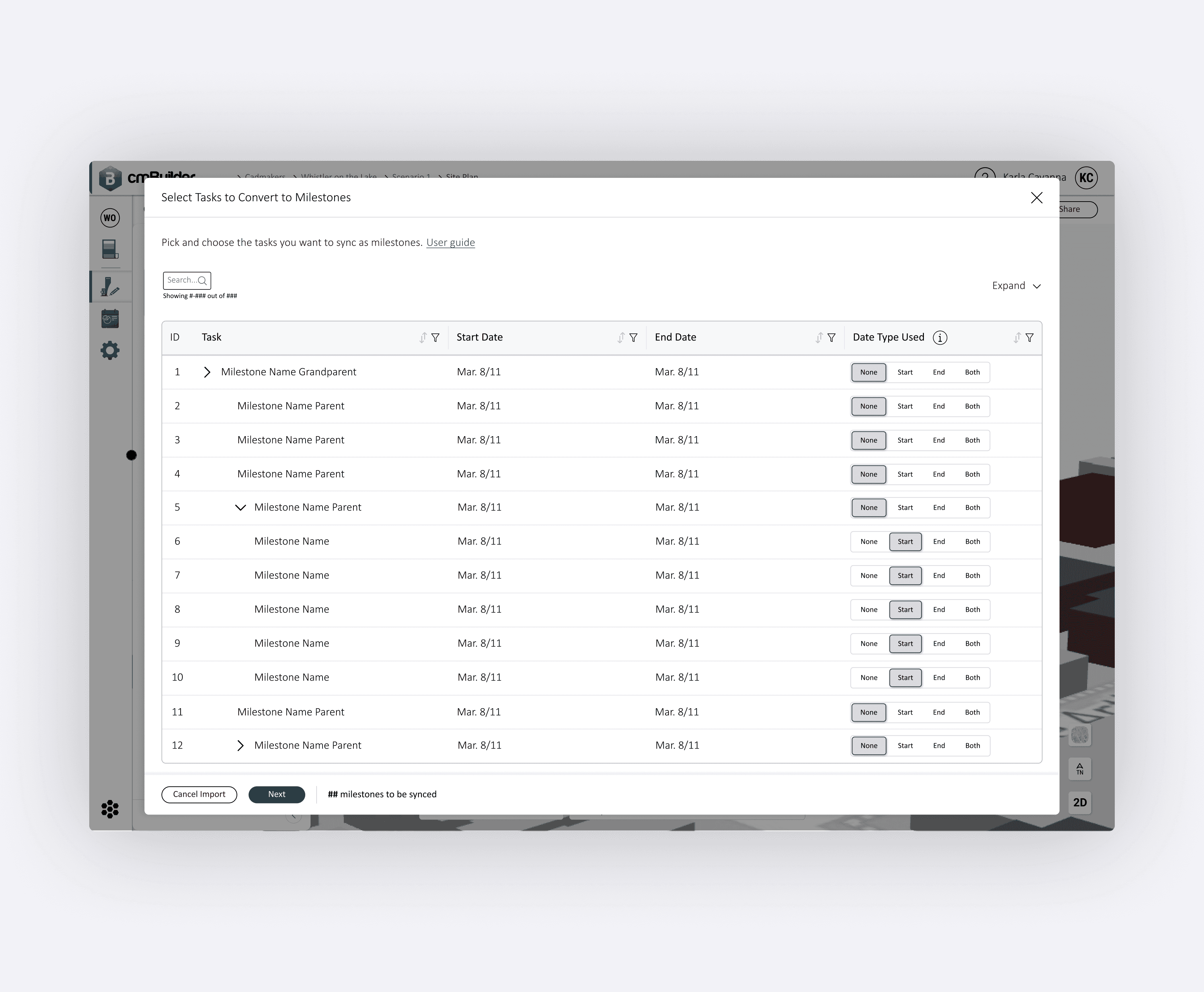
Task: Click the 2D view button
Action: click(1079, 802)
